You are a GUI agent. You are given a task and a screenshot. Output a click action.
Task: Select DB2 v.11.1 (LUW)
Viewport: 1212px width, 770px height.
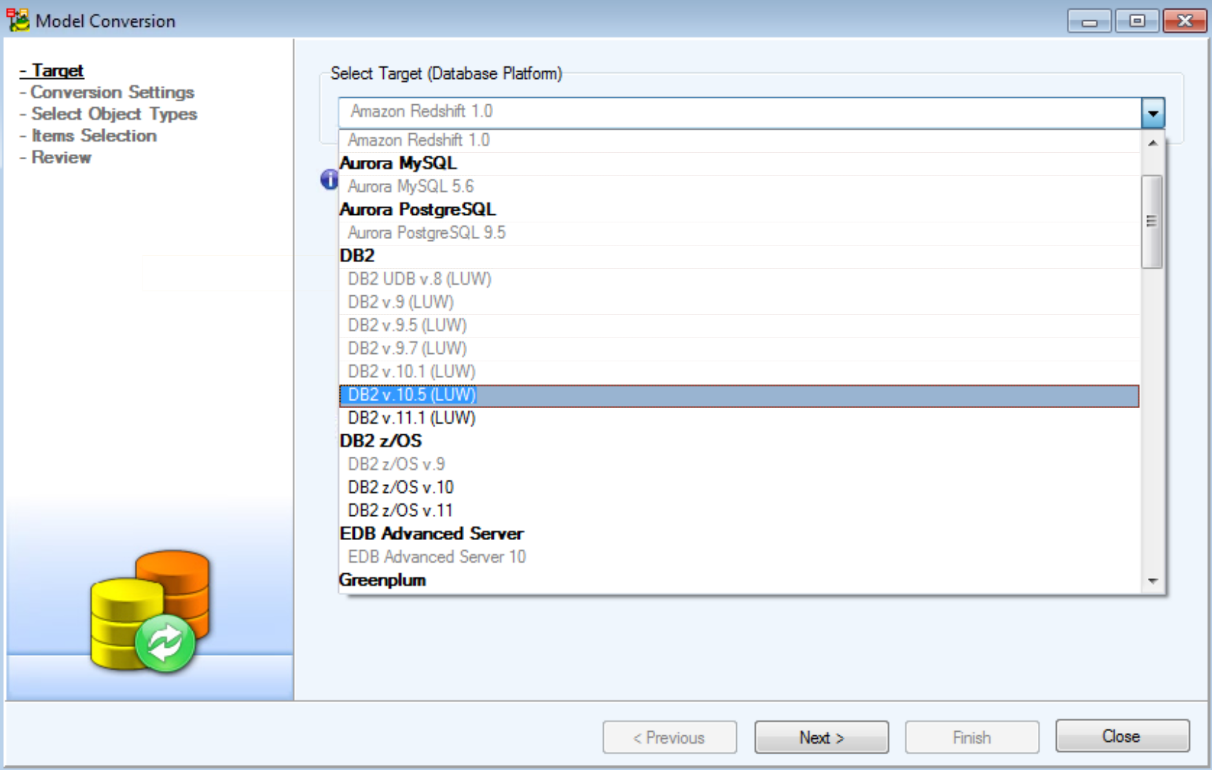(x=740, y=418)
